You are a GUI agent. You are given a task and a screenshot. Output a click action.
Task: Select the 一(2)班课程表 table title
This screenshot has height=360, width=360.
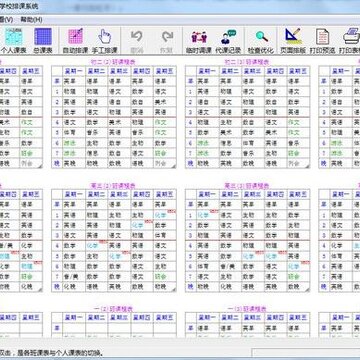pyautogui.click(x=114, y=309)
